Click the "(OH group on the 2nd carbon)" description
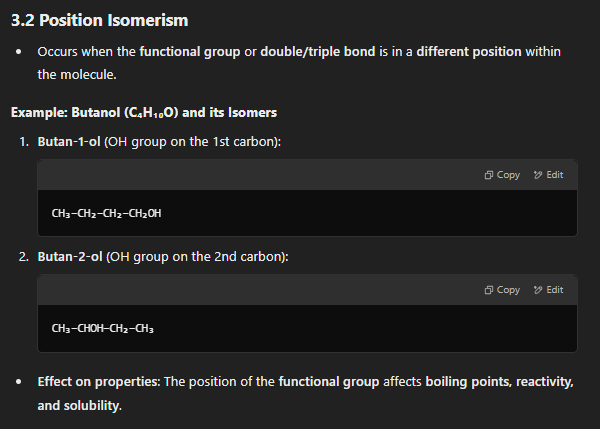 (196, 257)
